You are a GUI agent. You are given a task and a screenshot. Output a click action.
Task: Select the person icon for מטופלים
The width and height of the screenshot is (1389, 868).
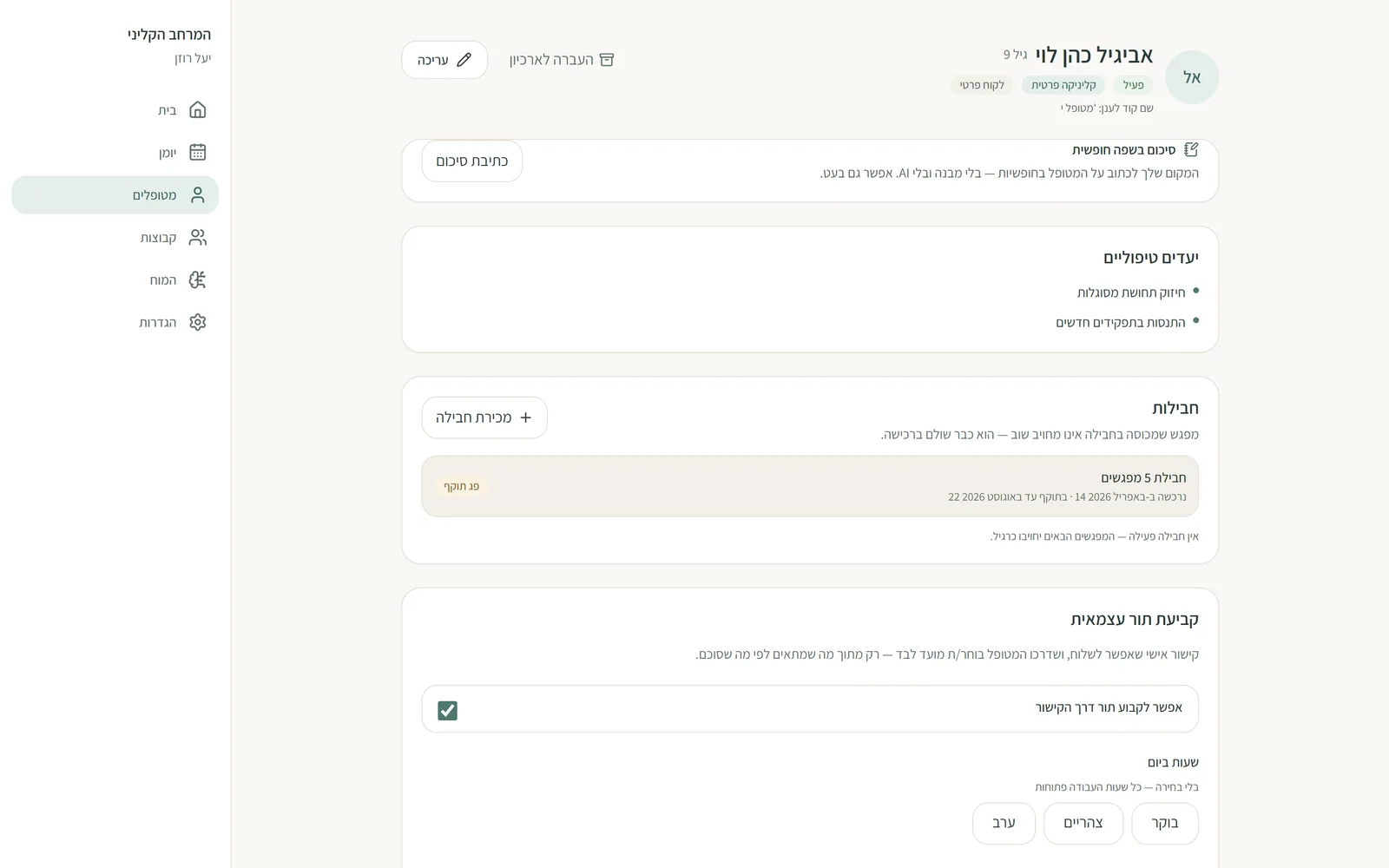pyautogui.click(x=198, y=195)
